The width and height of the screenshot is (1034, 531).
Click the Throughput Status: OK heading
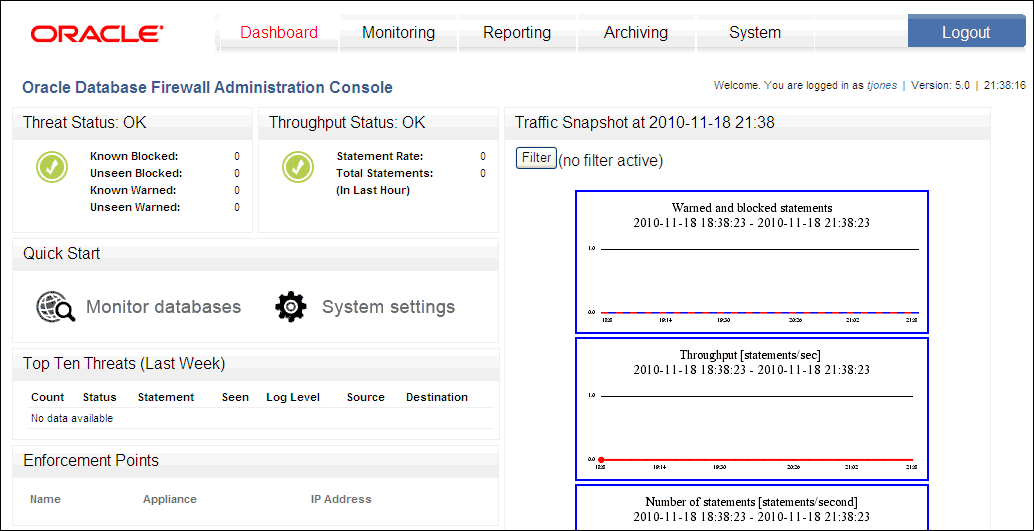point(348,123)
